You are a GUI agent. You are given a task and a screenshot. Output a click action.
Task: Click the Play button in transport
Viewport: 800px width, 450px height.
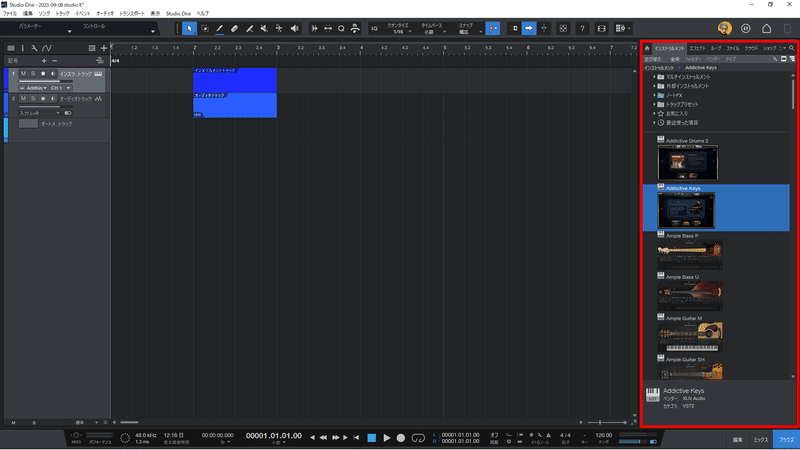[x=387, y=438]
